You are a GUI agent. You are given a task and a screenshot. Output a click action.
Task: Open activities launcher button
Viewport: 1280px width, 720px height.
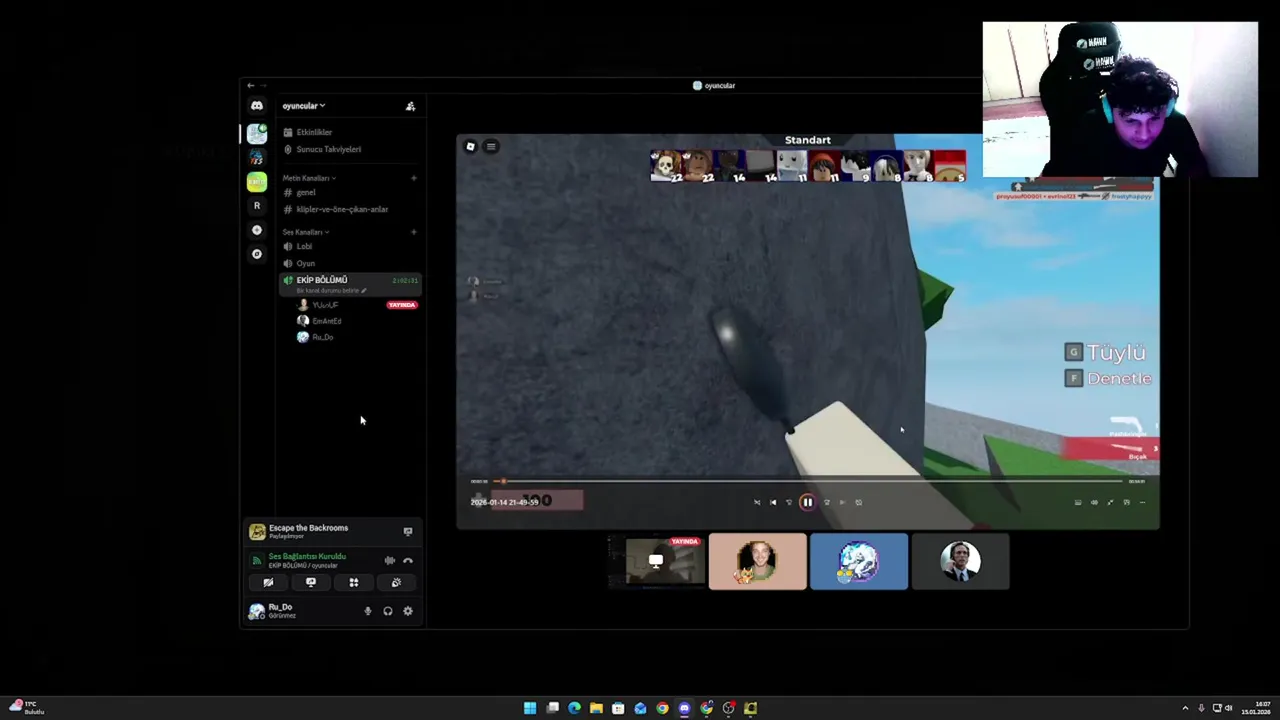coord(353,582)
